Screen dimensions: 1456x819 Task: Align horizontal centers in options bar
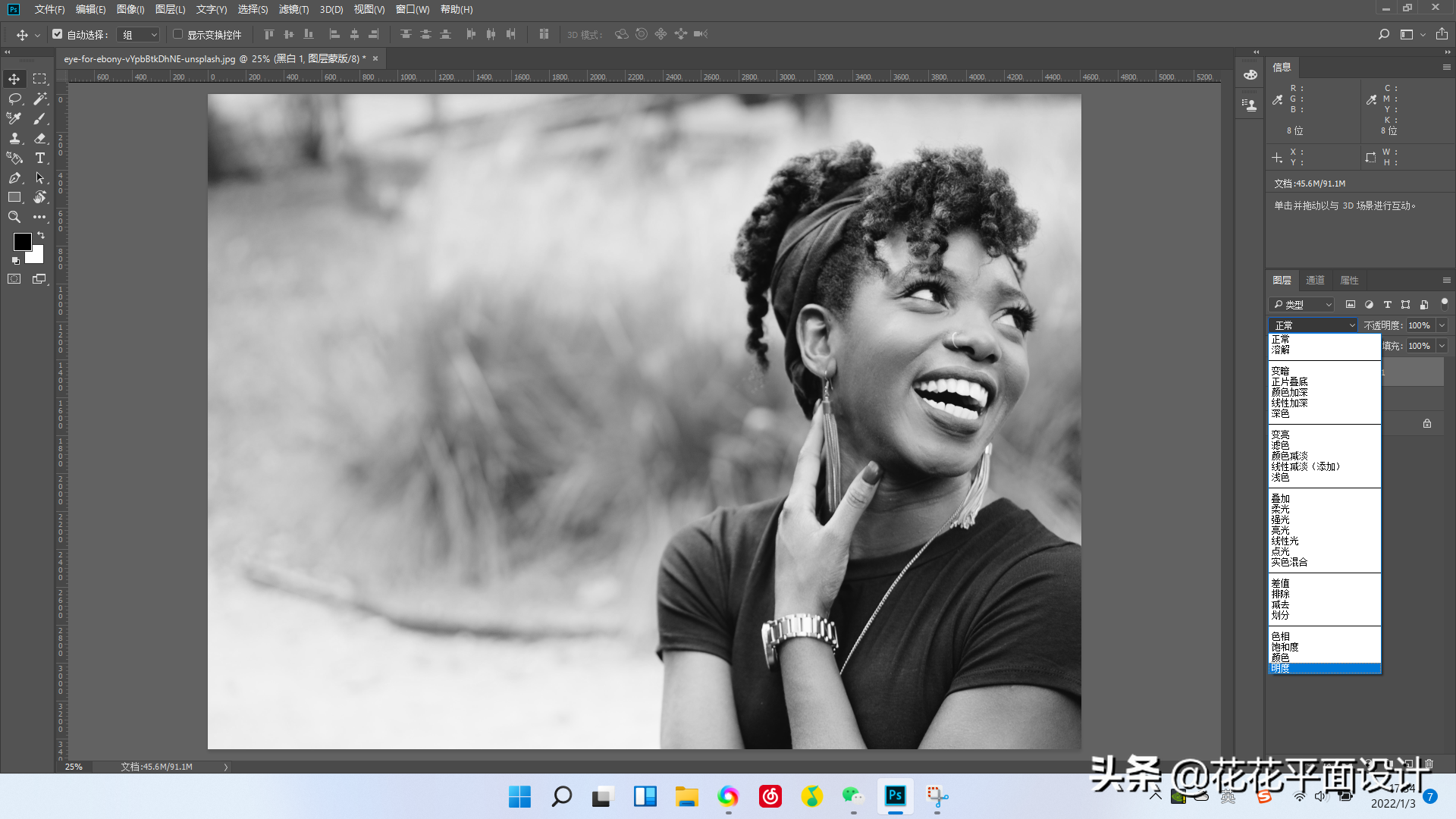pyautogui.click(x=354, y=34)
